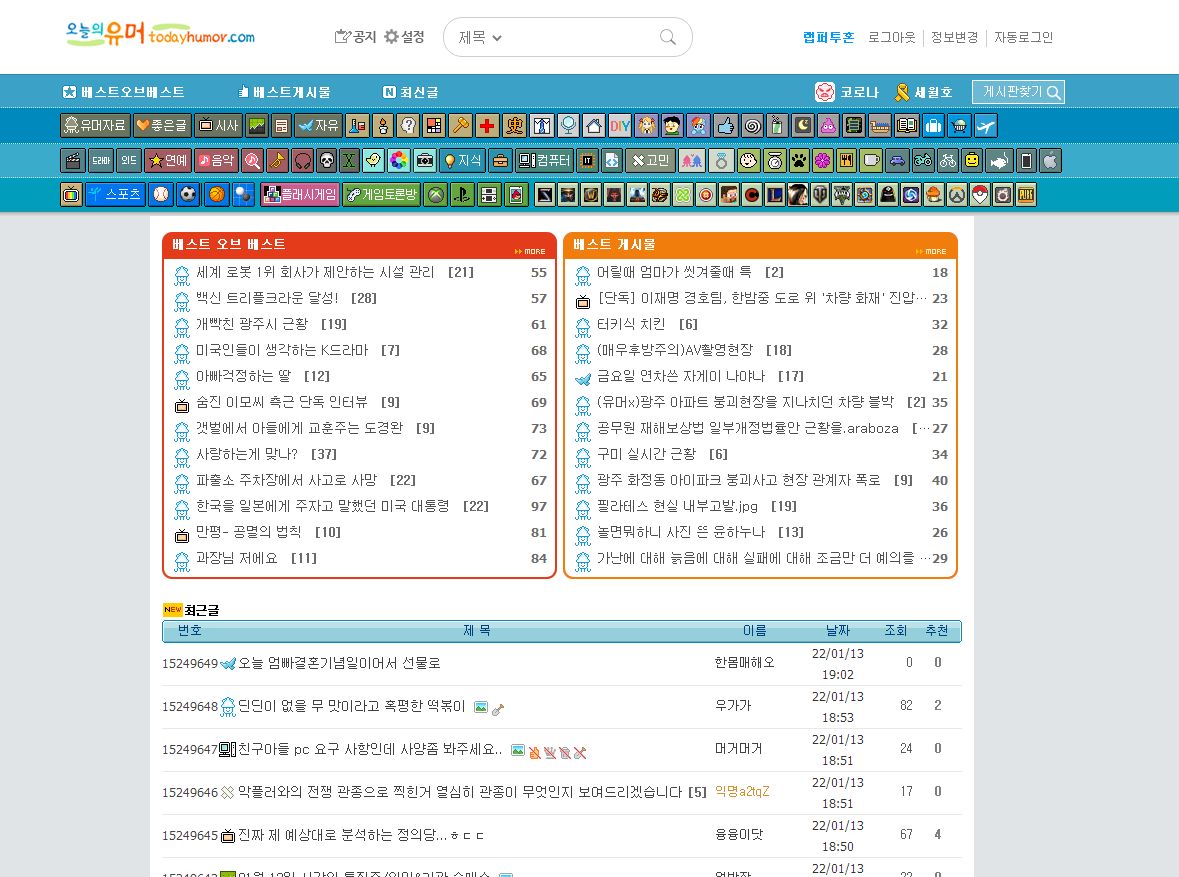This screenshot has width=1179, height=877.
Task: Click the paw print pets board icon
Action: (799, 160)
